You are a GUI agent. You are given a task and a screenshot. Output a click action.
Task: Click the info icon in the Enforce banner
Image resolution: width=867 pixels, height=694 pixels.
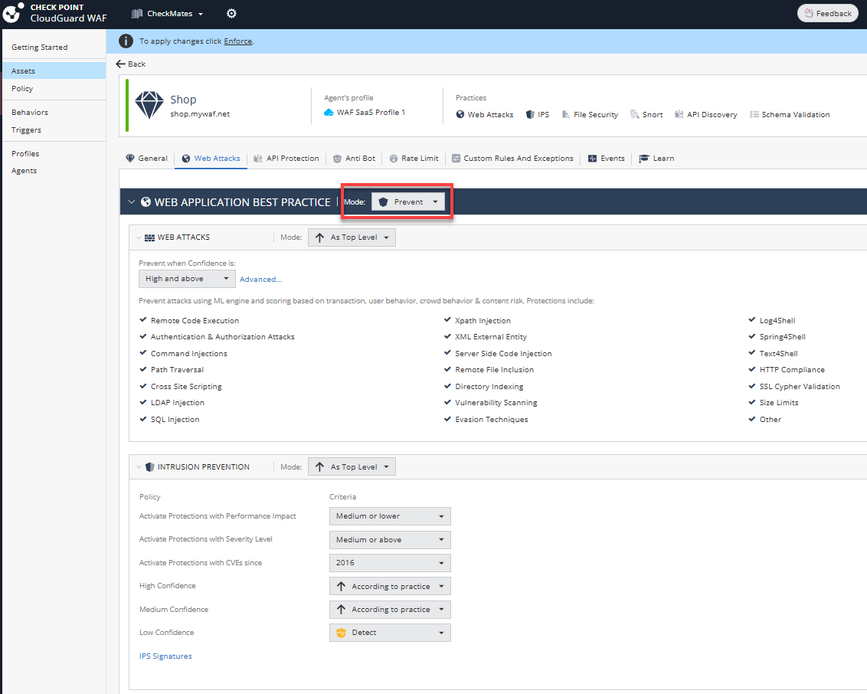(x=126, y=41)
